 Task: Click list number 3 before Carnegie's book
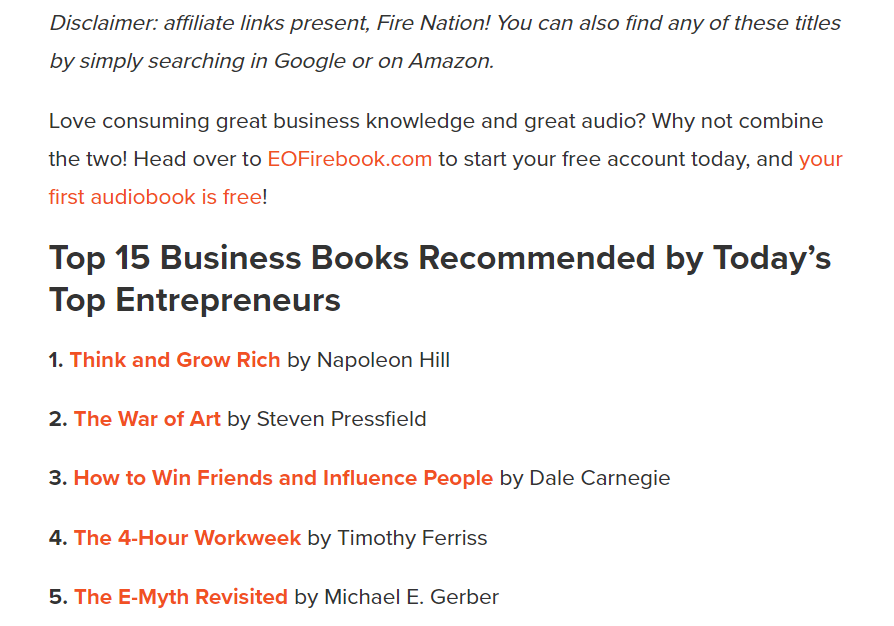click(58, 478)
